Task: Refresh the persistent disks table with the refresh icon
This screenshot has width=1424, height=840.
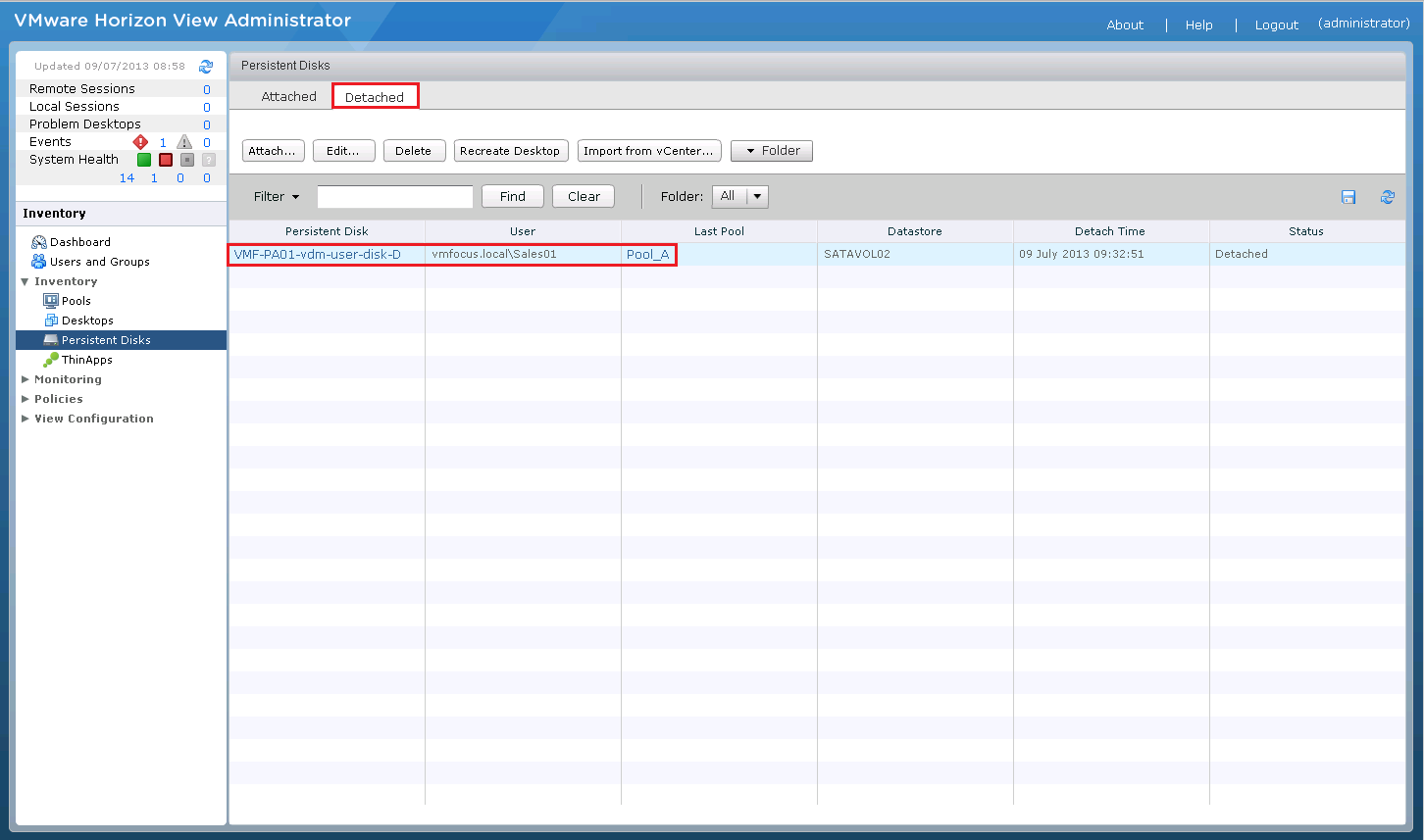Action: (x=1387, y=197)
